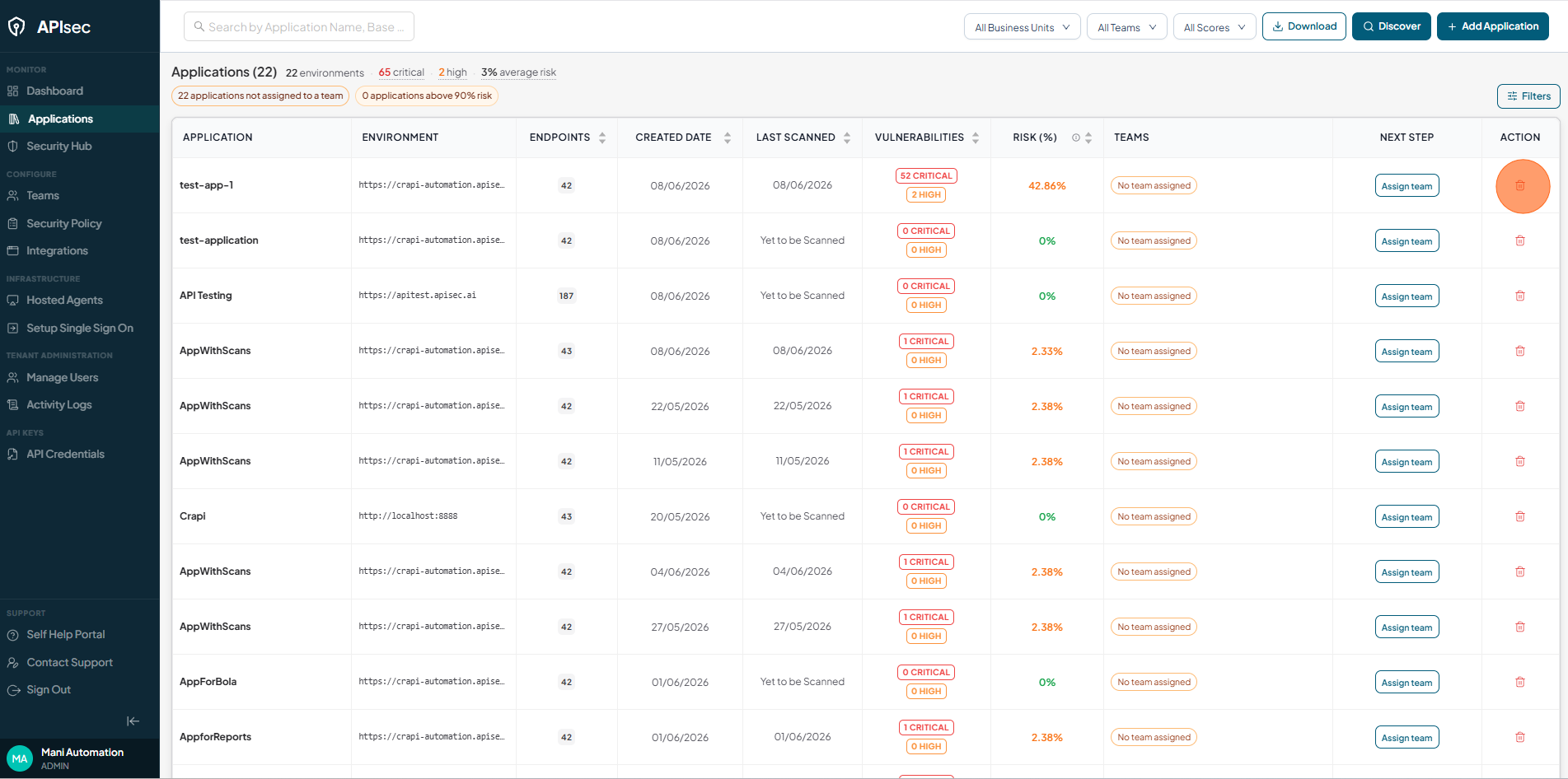The height and width of the screenshot is (779, 1568).
Task: Sort by Vulnerabilities column arrows
Action: (x=976, y=138)
